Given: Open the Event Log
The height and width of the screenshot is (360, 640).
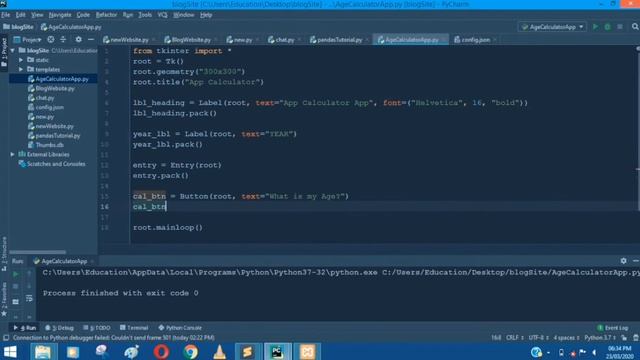Looking at the screenshot, I should [x=612, y=328].
